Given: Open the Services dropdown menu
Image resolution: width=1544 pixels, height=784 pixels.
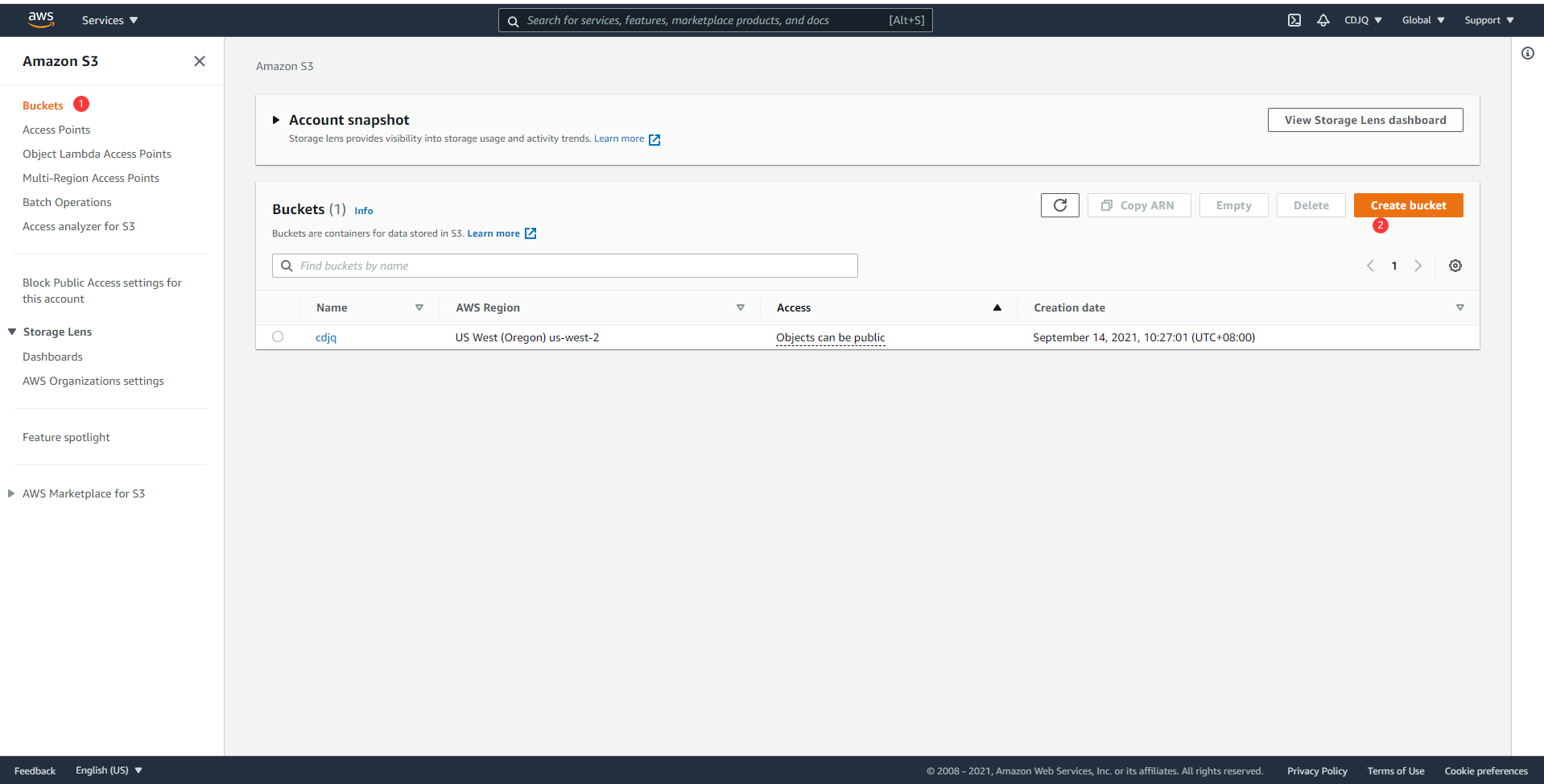Looking at the screenshot, I should tap(109, 20).
